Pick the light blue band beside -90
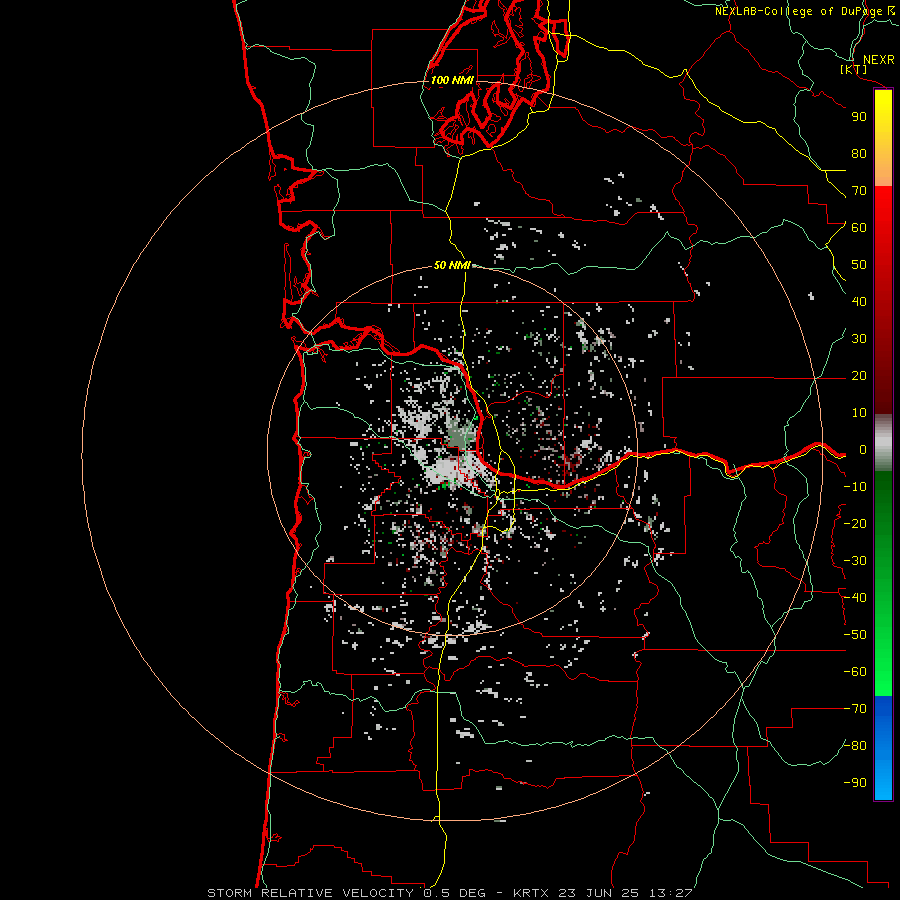Screen dimensions: 900x900 coord(883,783)
